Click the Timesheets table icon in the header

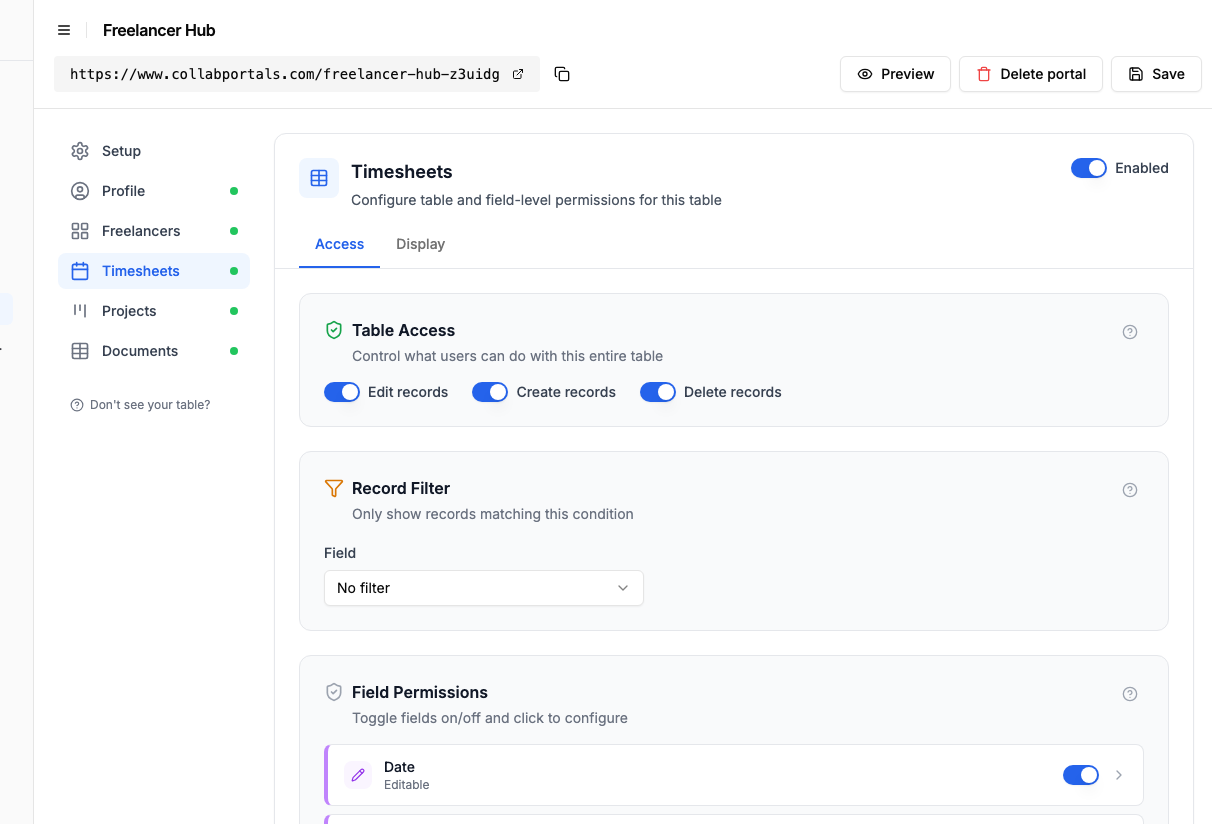[x=319, y=178]
